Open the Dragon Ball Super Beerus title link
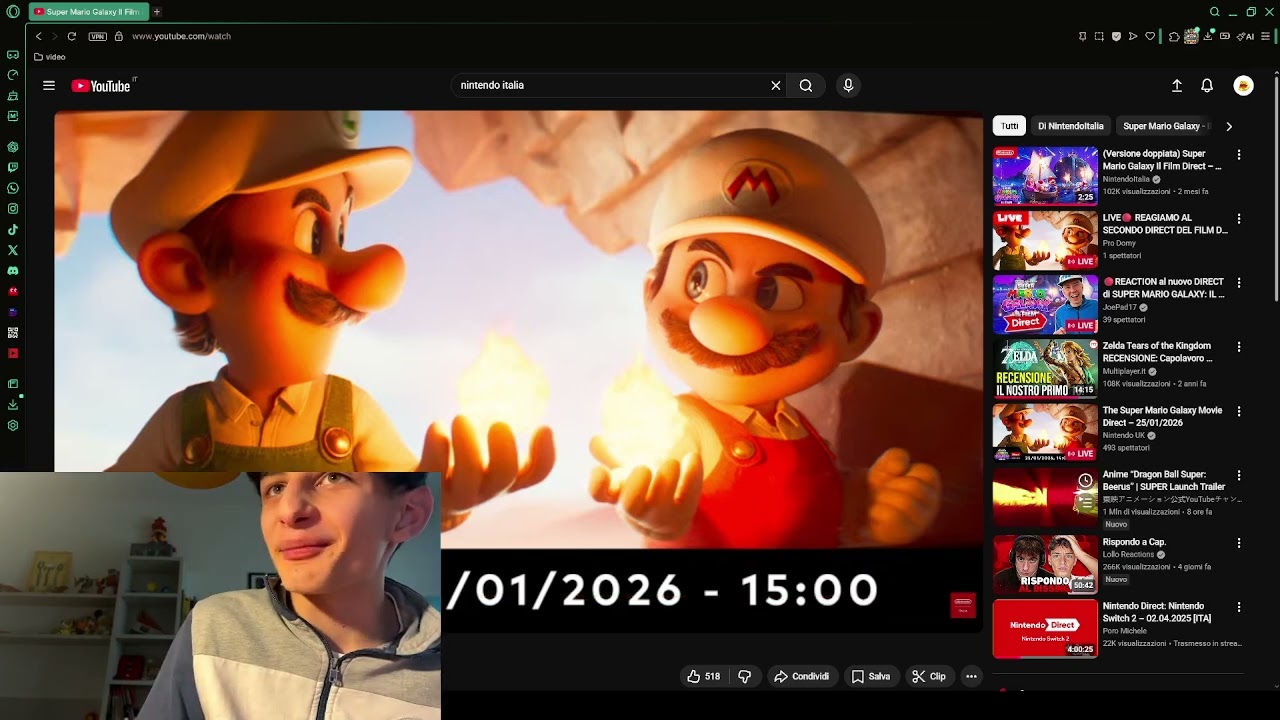 click(x=1163, y=480)
